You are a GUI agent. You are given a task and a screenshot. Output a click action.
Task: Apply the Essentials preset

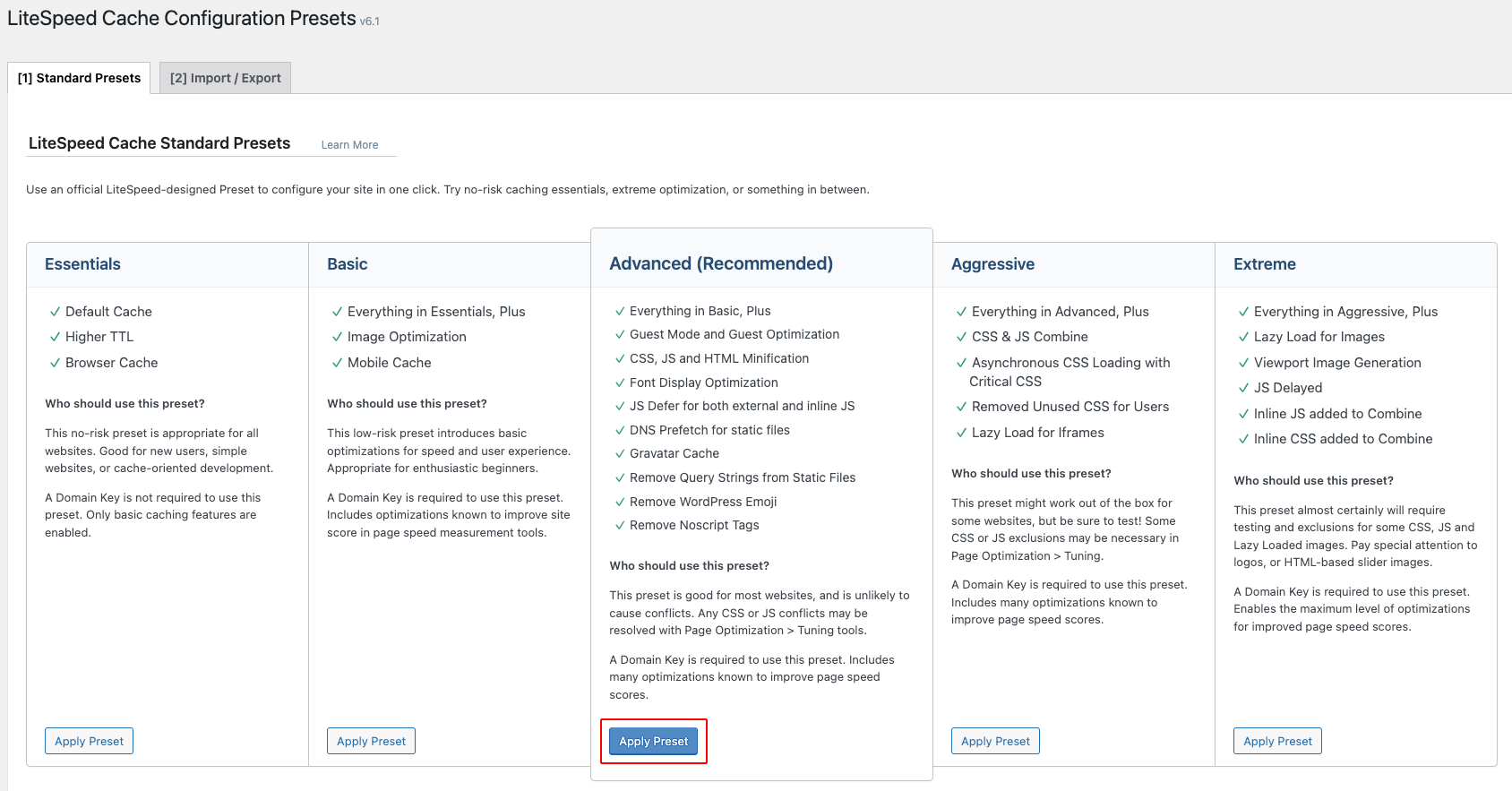pyautogui.click(x=89, y=741)
